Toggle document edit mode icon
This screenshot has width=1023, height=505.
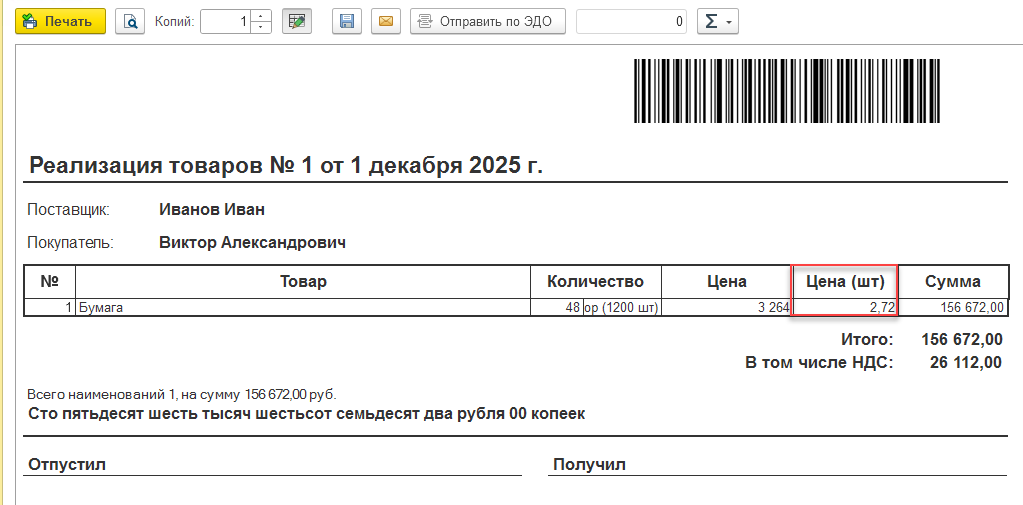296,21
